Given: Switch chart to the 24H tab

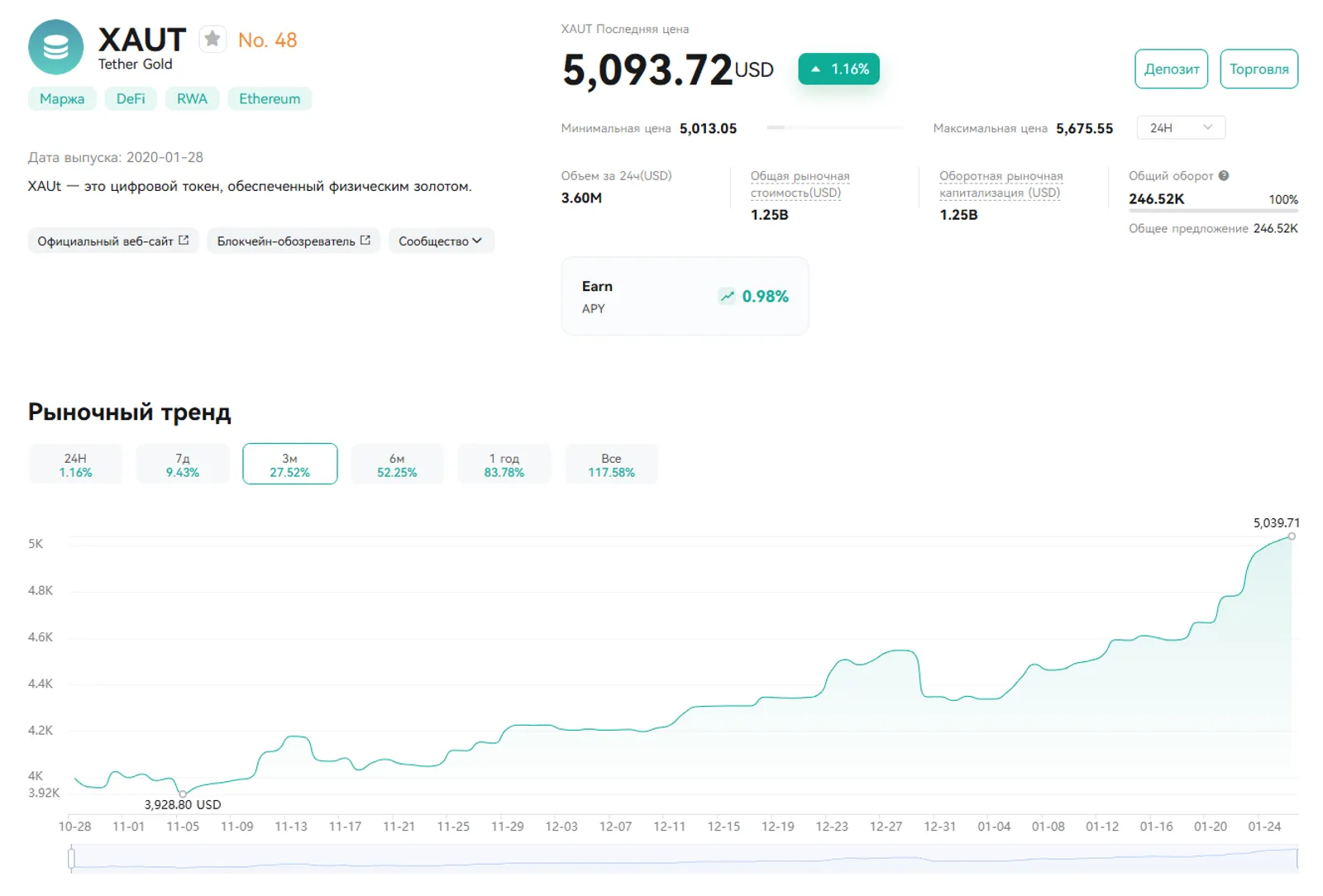Looking at the screenshot, I should point(75,465).
